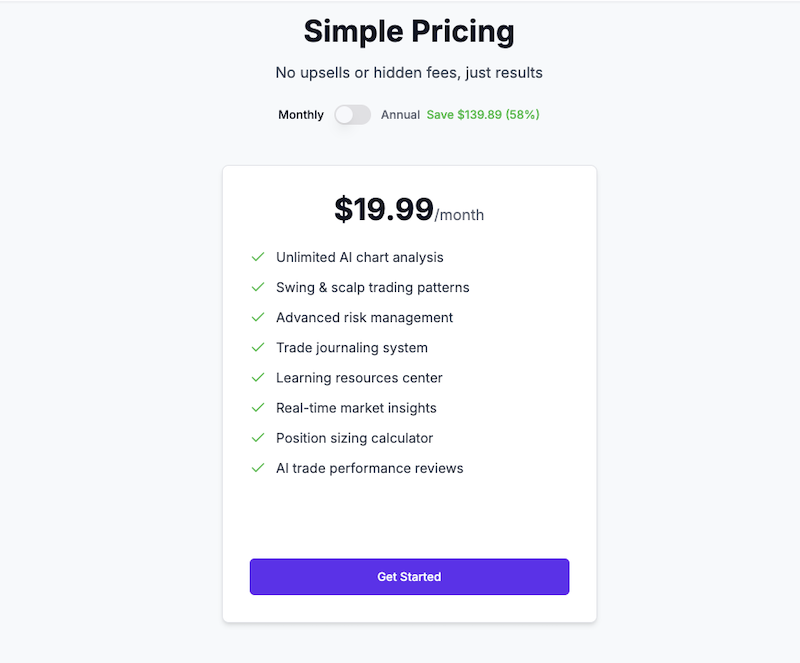Image resolution: width=800 pixels, height=663 pixels.
Task: Click the Unlimited AI chart analysis feature text
Action: pos(360,257)
